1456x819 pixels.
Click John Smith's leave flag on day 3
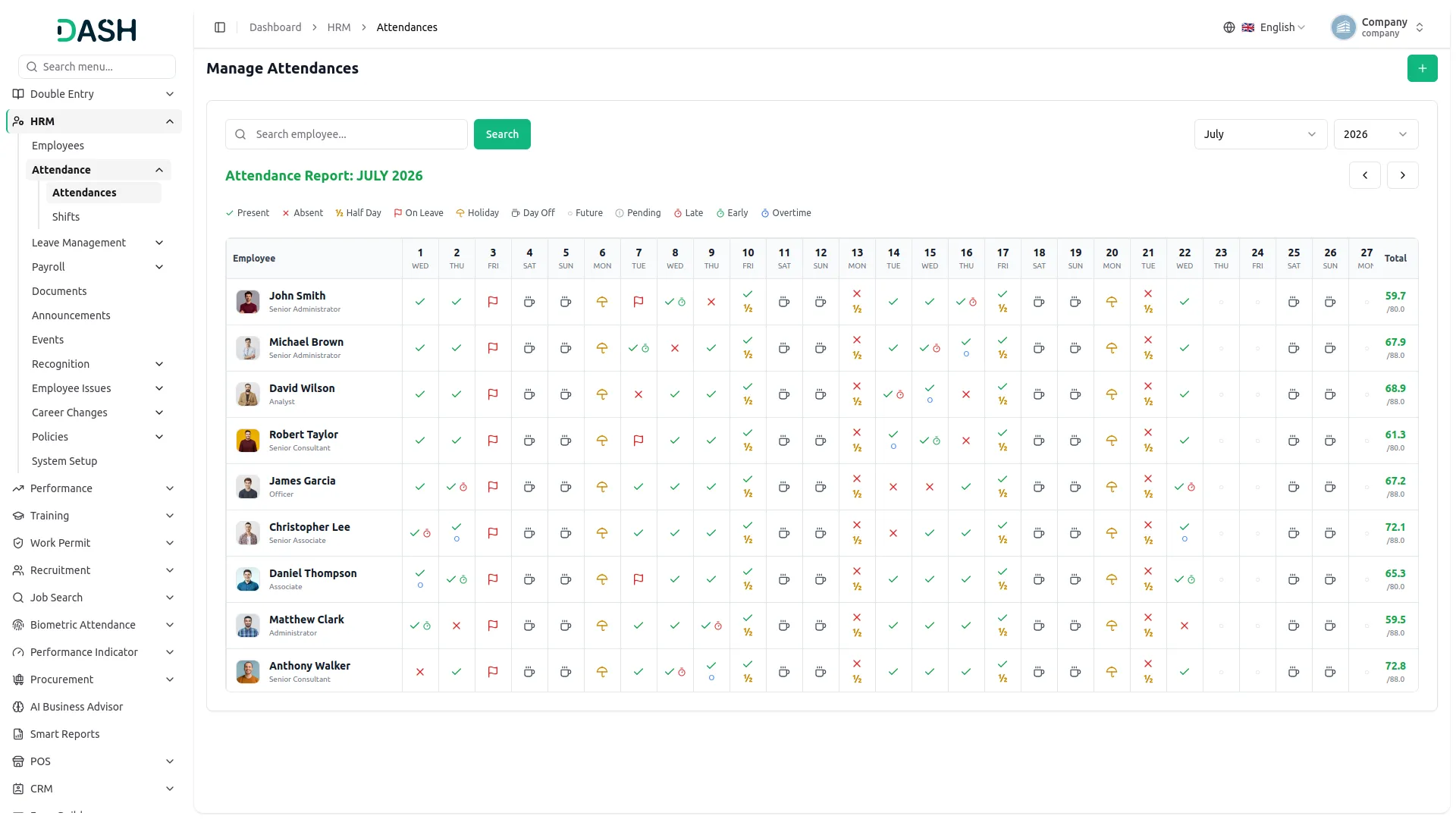click(x=493, y=302)
